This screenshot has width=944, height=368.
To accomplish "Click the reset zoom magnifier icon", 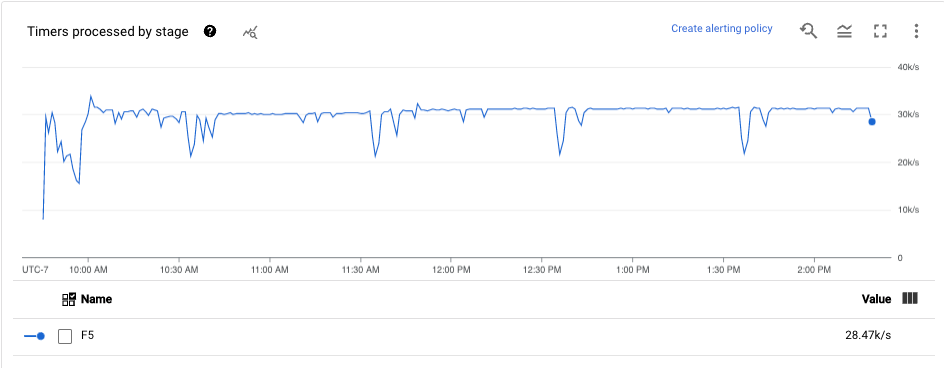I will point(808,31).
